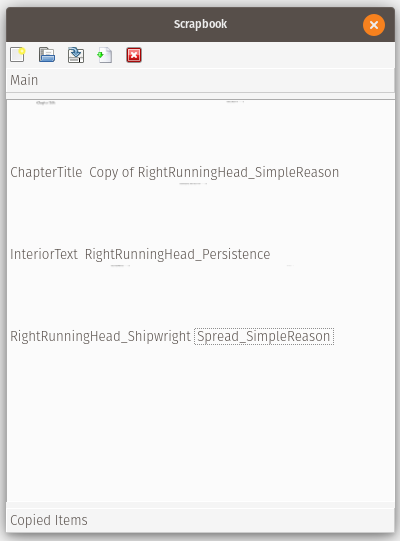Click preview thumbnail above Copy of RightRunningHead_SimpleReason

point(235,102)
